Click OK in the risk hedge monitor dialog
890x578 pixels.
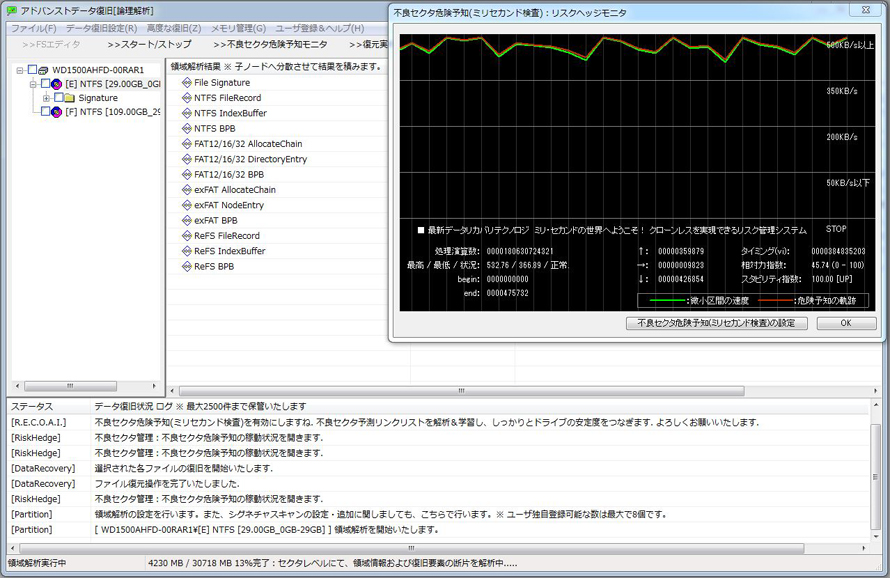(x=846, y=323)
